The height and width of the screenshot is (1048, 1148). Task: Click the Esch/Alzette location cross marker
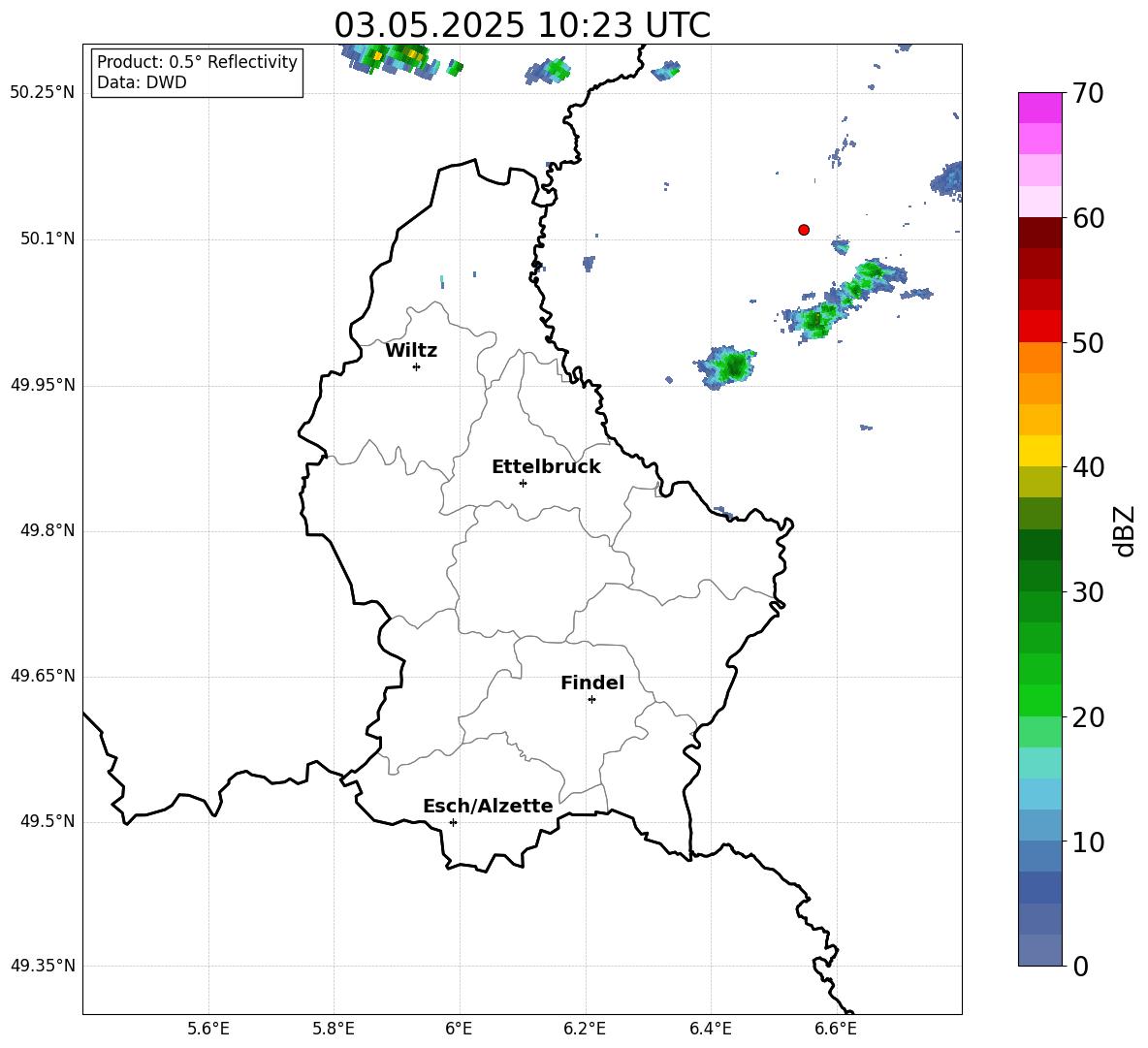coord(453,822)
